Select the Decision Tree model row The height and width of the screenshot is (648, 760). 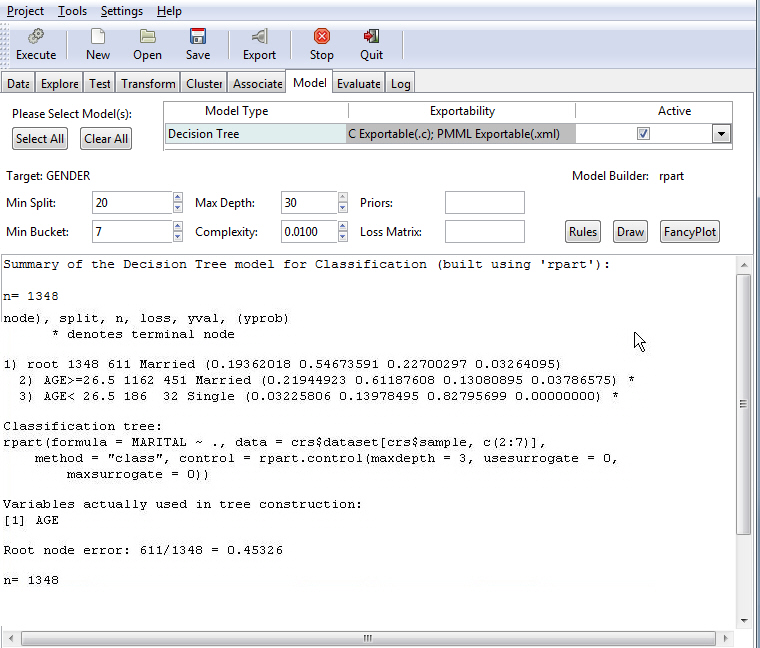(448, 134)
